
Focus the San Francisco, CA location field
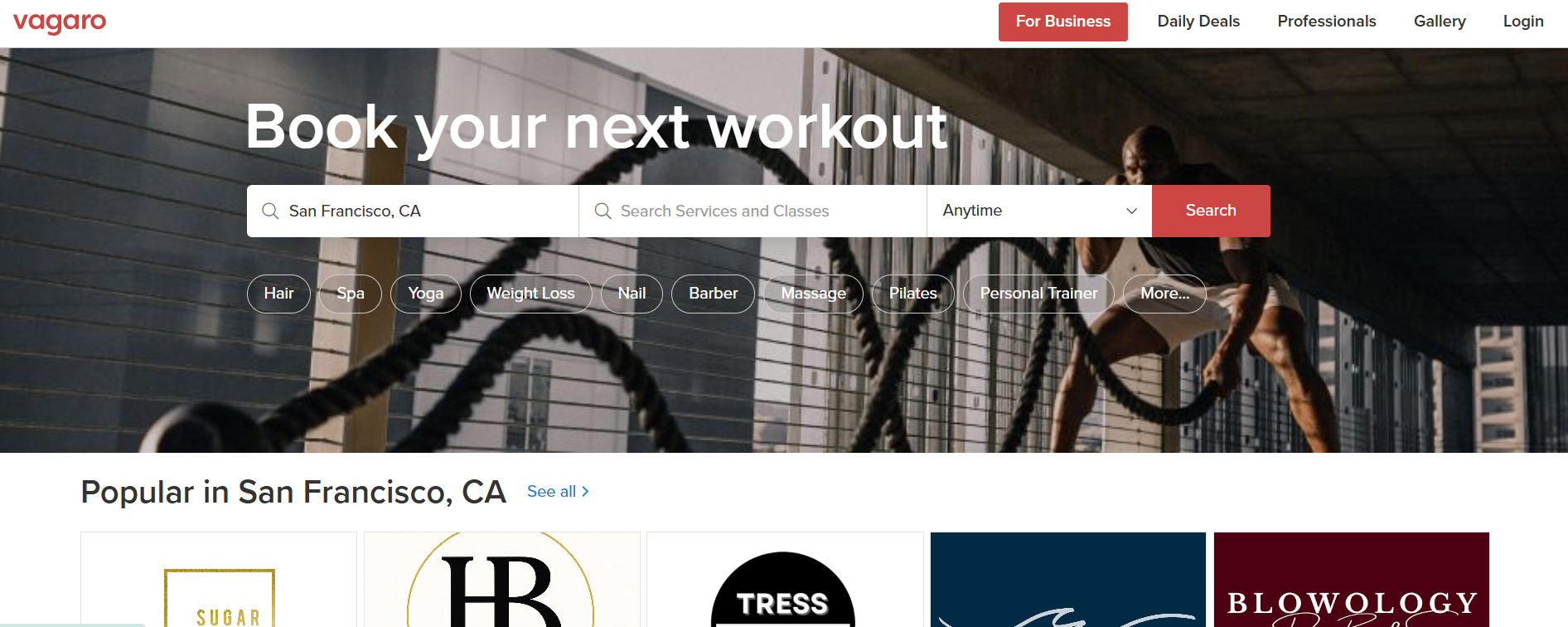(x=413, y=211)
